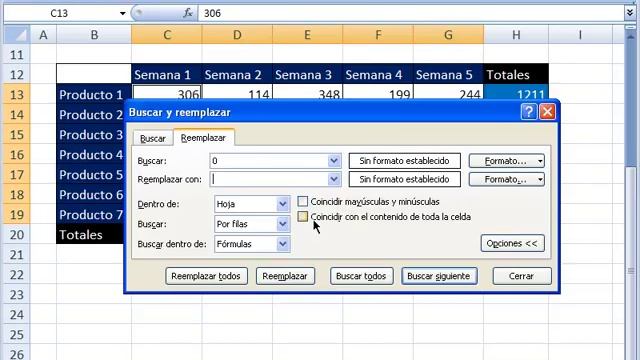This screenshot has height=360, width=640.
Task: Select column A header
Action: (x=43, y=35)
